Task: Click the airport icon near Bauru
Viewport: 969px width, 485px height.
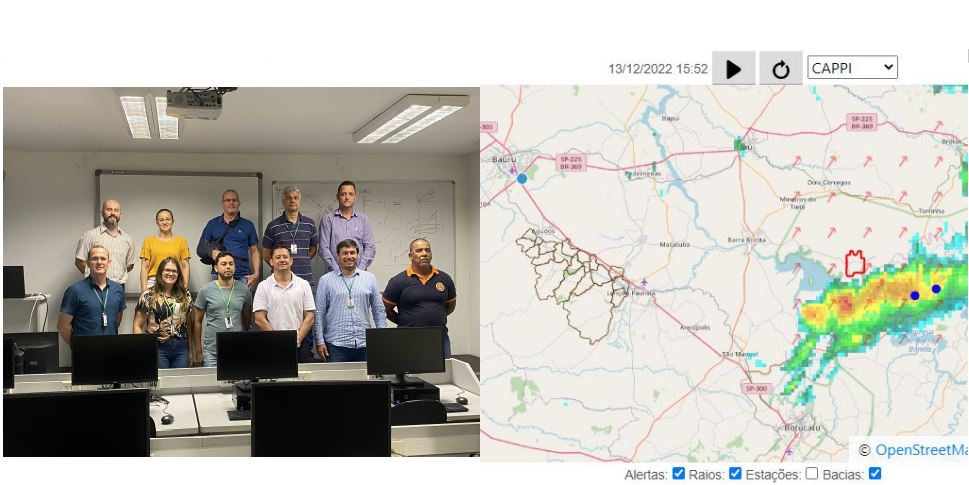Action: (512, 169)
